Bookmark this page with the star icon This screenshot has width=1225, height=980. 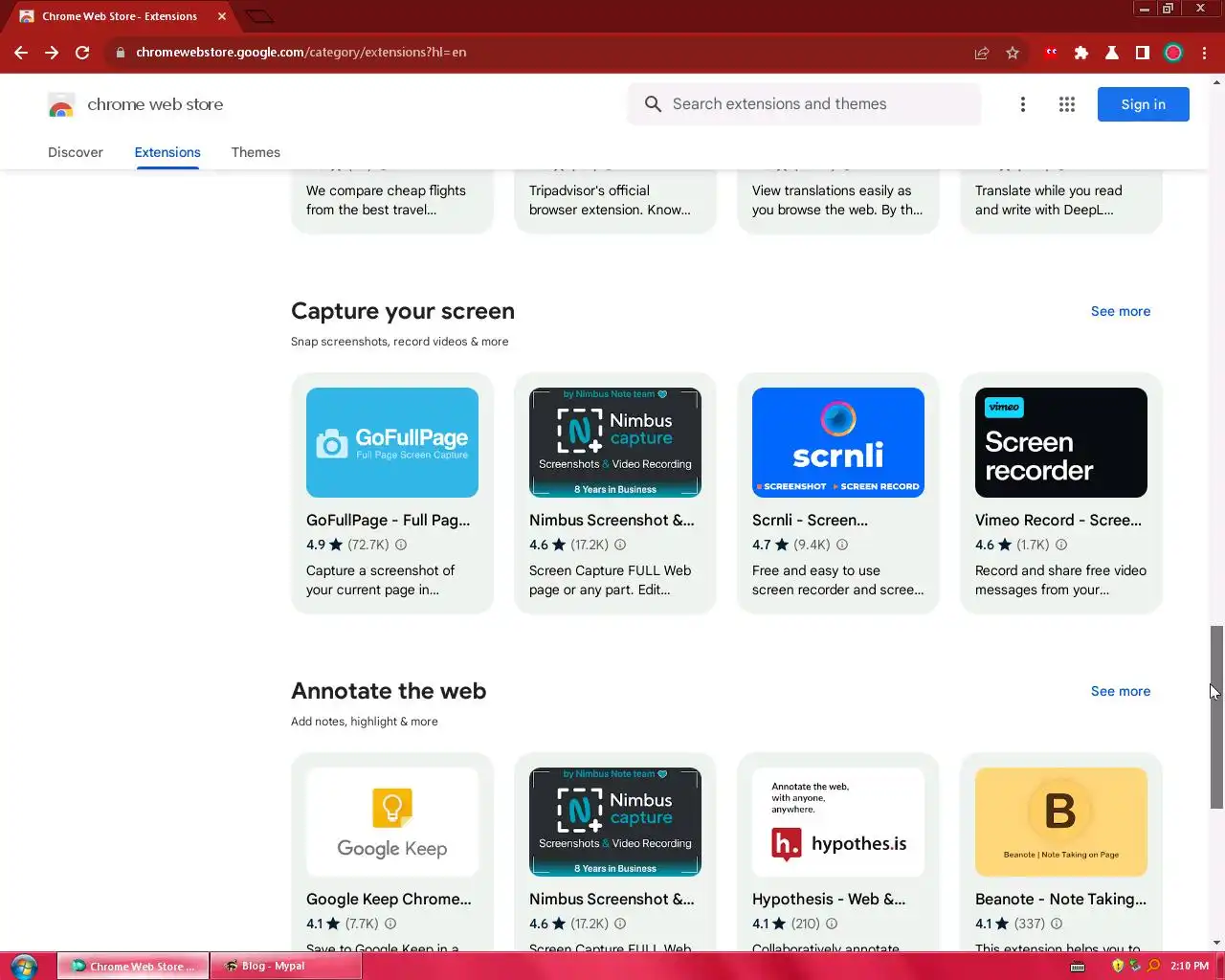pos(1013,53)
